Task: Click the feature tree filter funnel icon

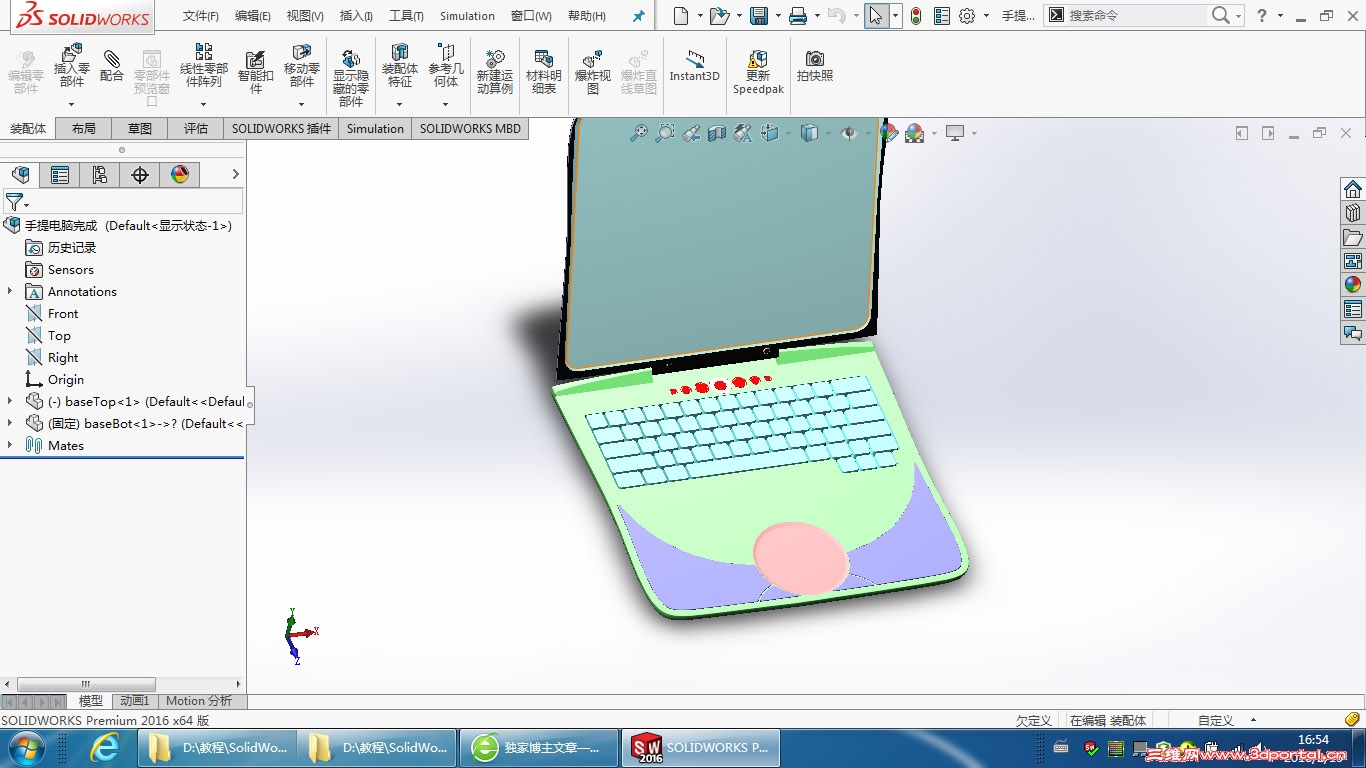Action: pos(13,202)
